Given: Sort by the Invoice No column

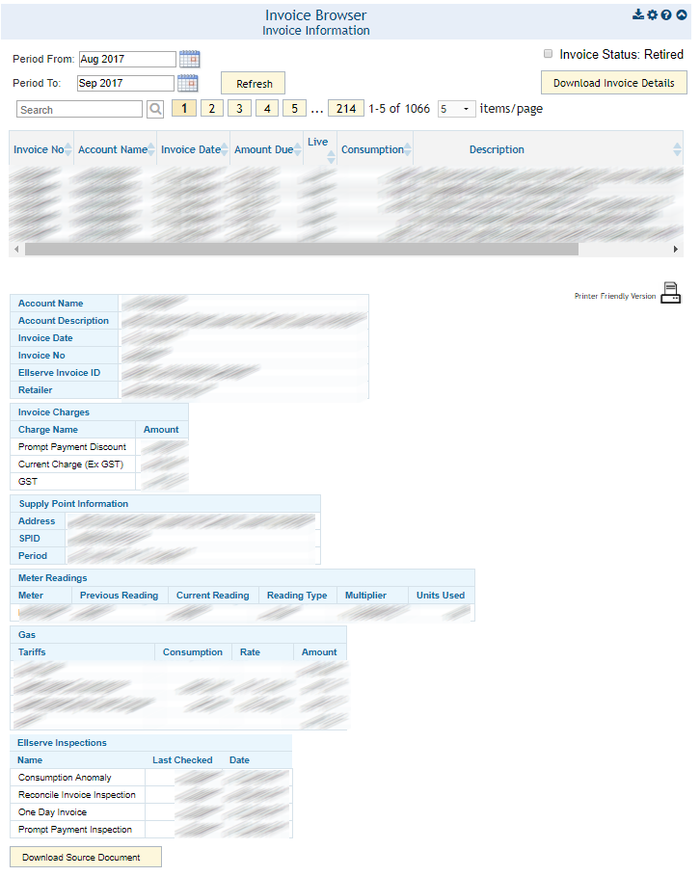Looking at the screenshot, I should [40, 150].
